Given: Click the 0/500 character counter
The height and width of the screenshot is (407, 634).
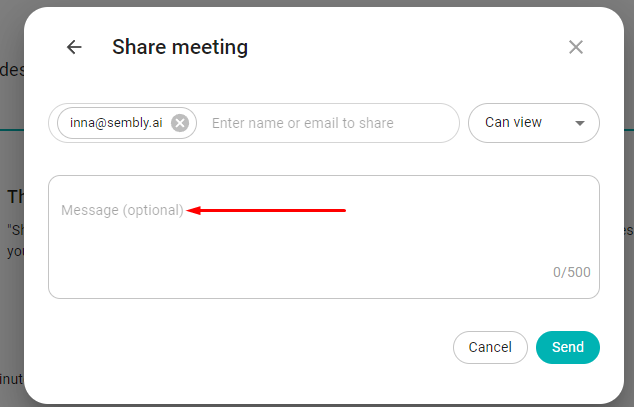Looking at the screenshot, I should [x=572, y=272].
